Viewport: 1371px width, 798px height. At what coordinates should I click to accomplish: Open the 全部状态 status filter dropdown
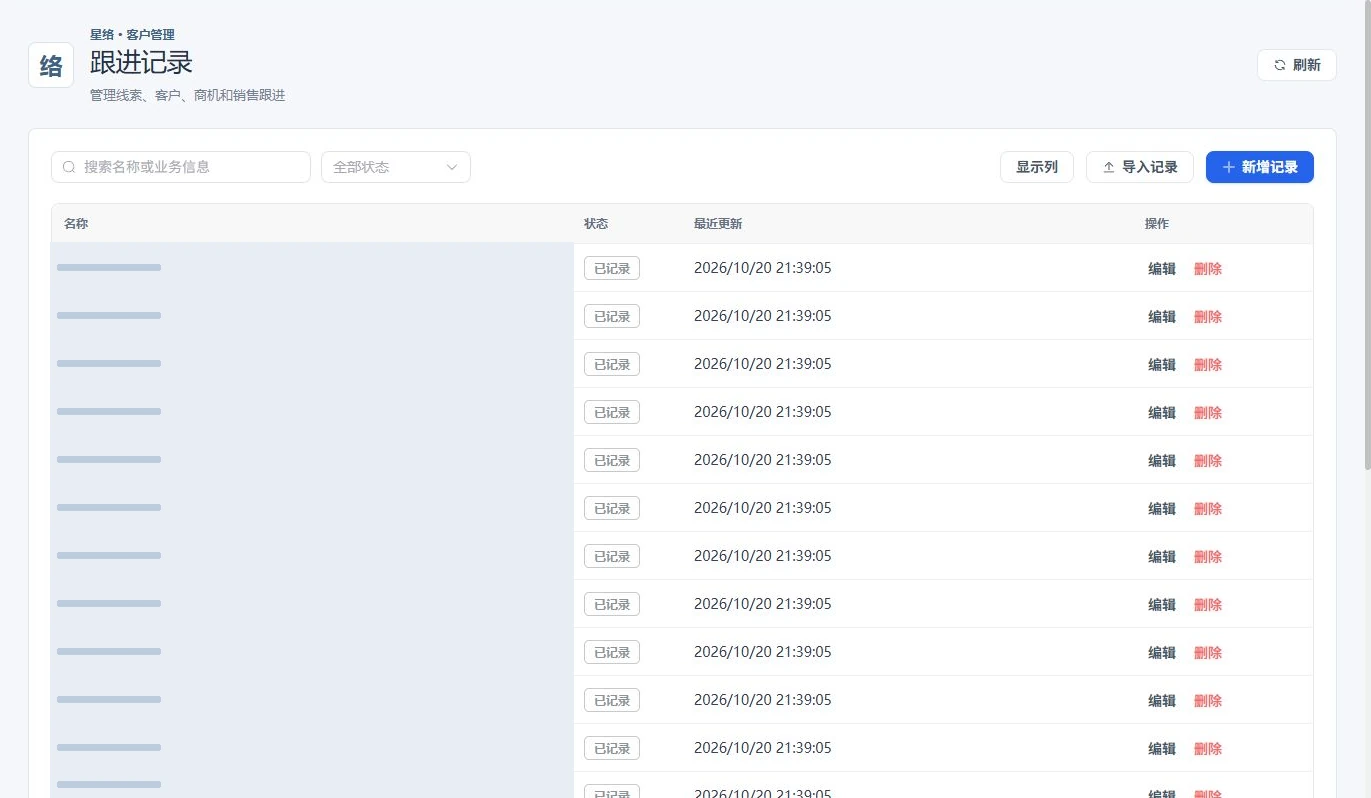point(396,167)
